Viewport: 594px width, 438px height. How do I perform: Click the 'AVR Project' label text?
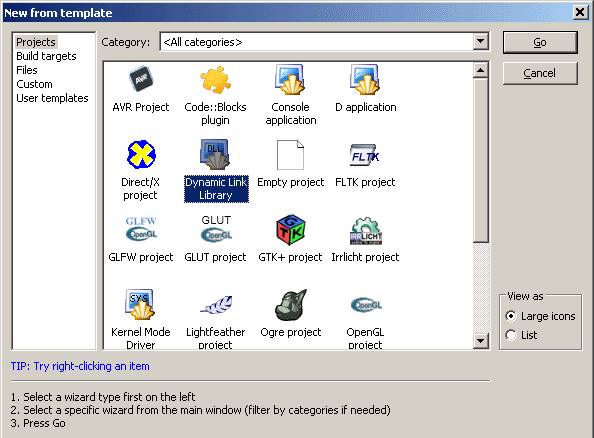pyautogui.click(x=141, y=107)
